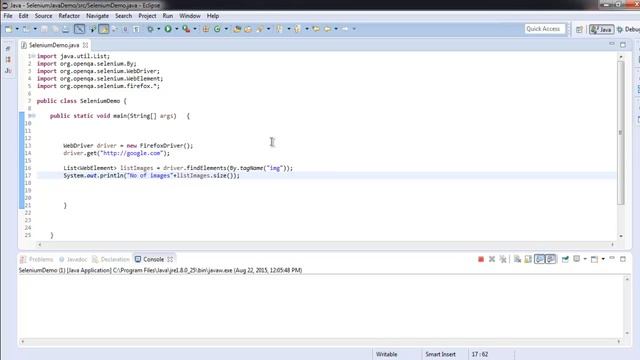This screenshot has width=640, height=360.
Task: Click the Clear Console icon
Action: 517,259
